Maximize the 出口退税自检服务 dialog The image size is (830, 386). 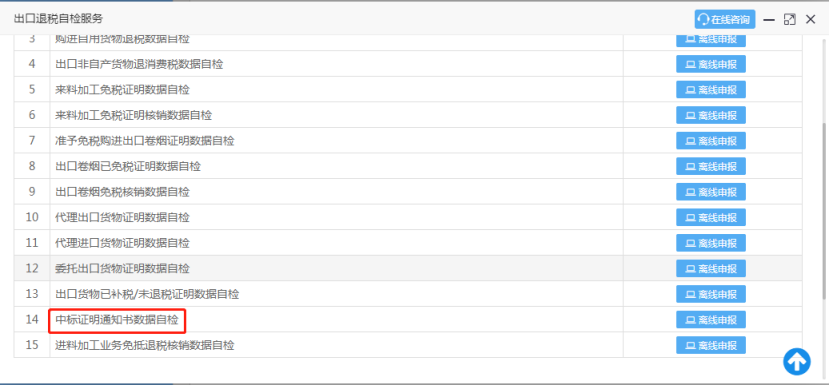789,20
